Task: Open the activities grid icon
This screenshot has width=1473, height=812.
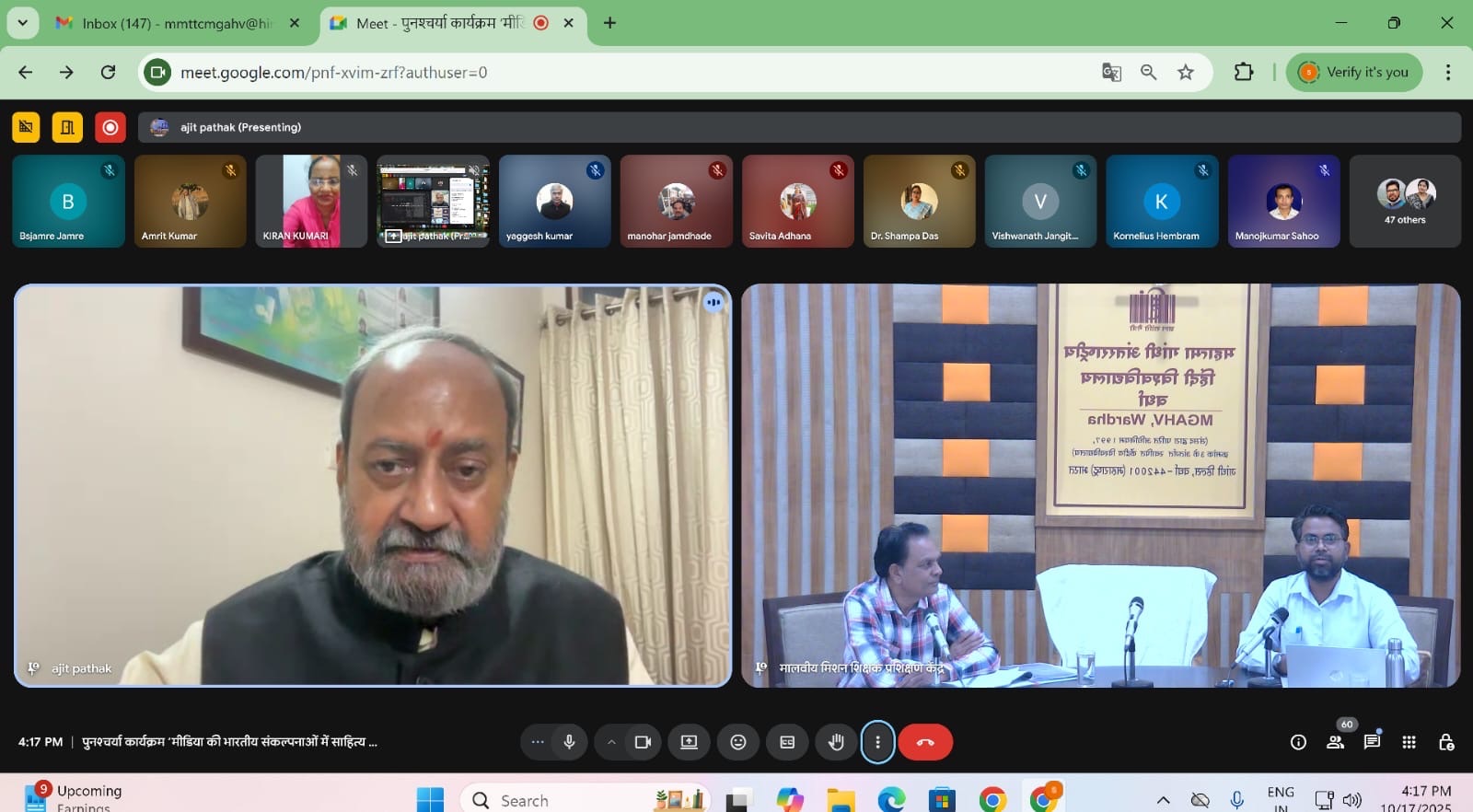Action: coord(1409,742)
